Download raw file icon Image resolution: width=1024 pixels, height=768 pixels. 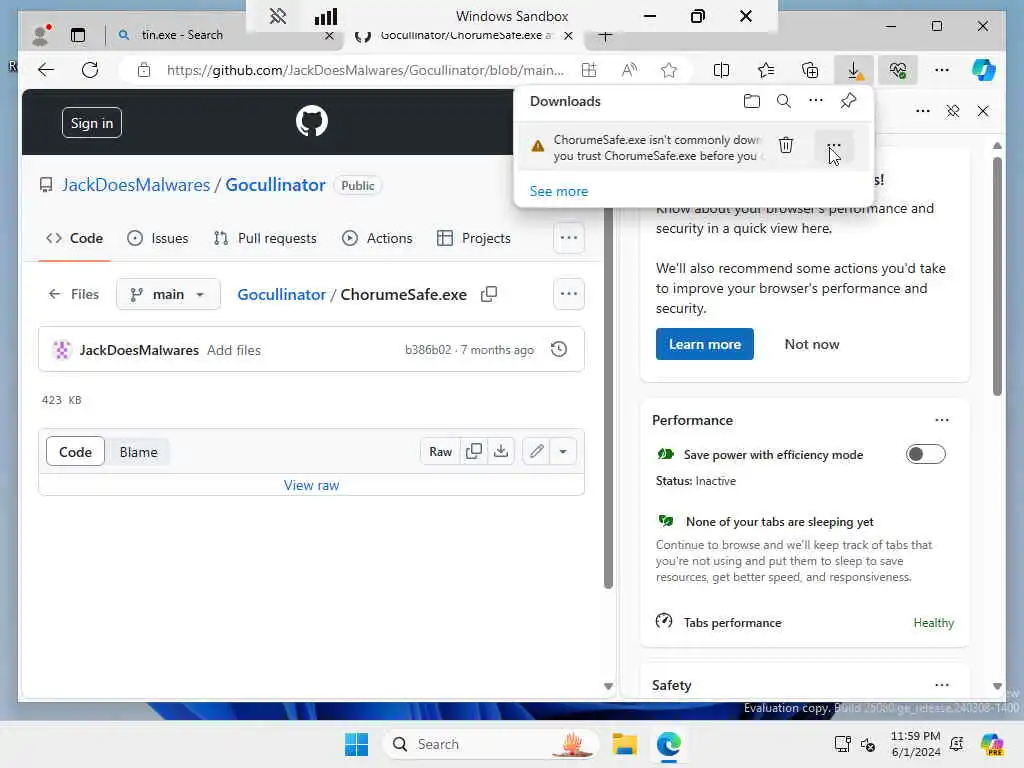(501, 451)
